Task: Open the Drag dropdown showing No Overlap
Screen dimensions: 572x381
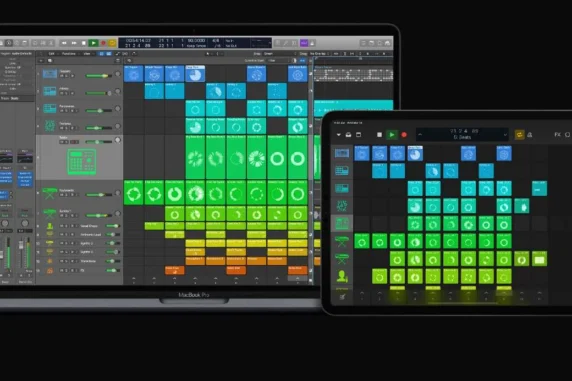Action: pos(320,54)
